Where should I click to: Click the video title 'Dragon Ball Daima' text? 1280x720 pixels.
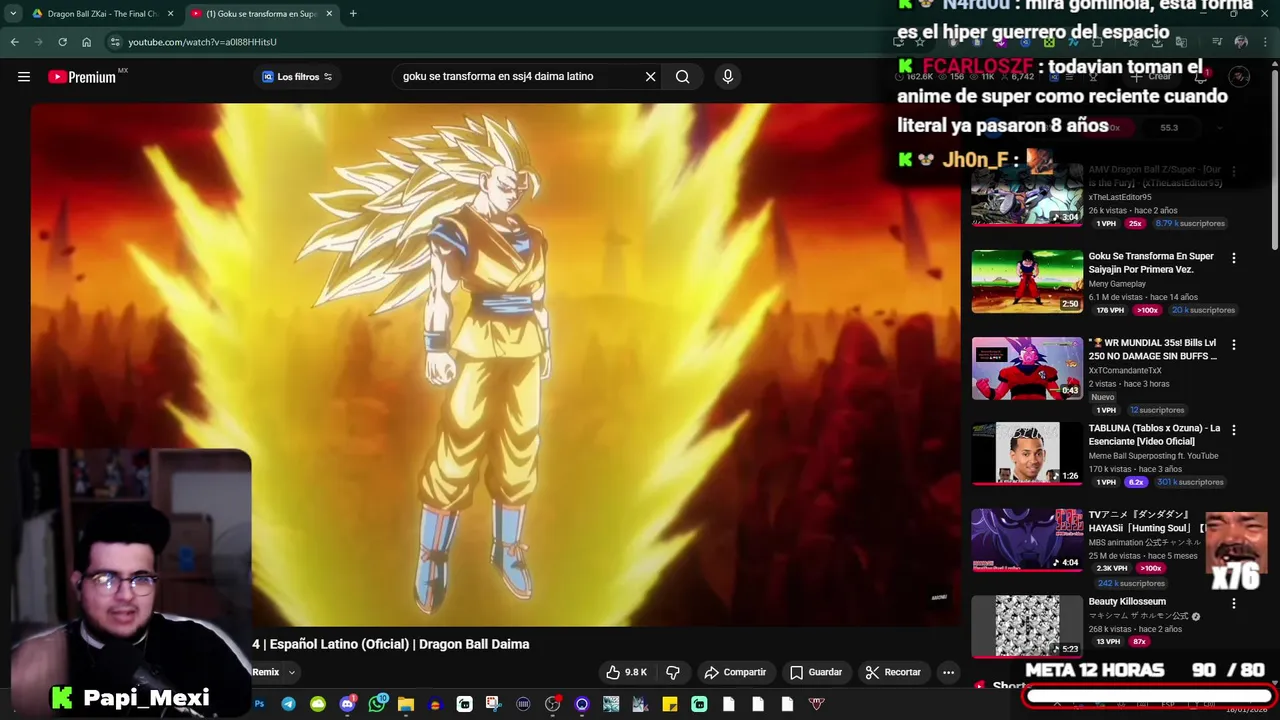pyautogui.click(x=474, y=644)
